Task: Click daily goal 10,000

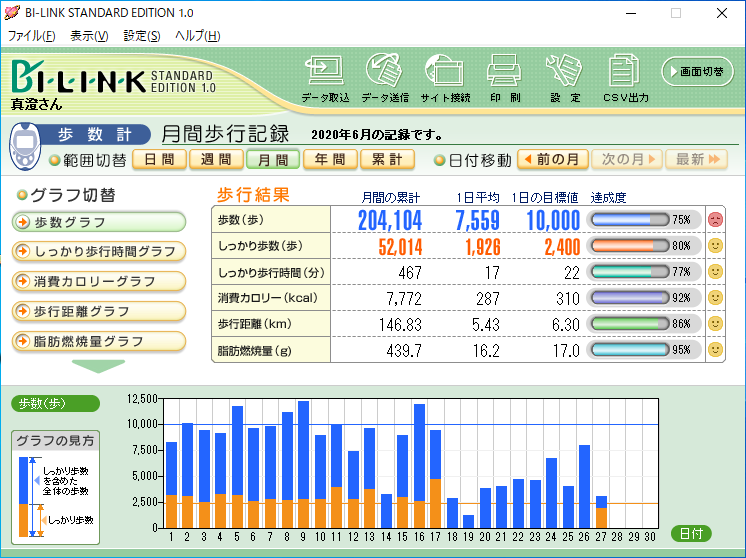Action: 553,220
